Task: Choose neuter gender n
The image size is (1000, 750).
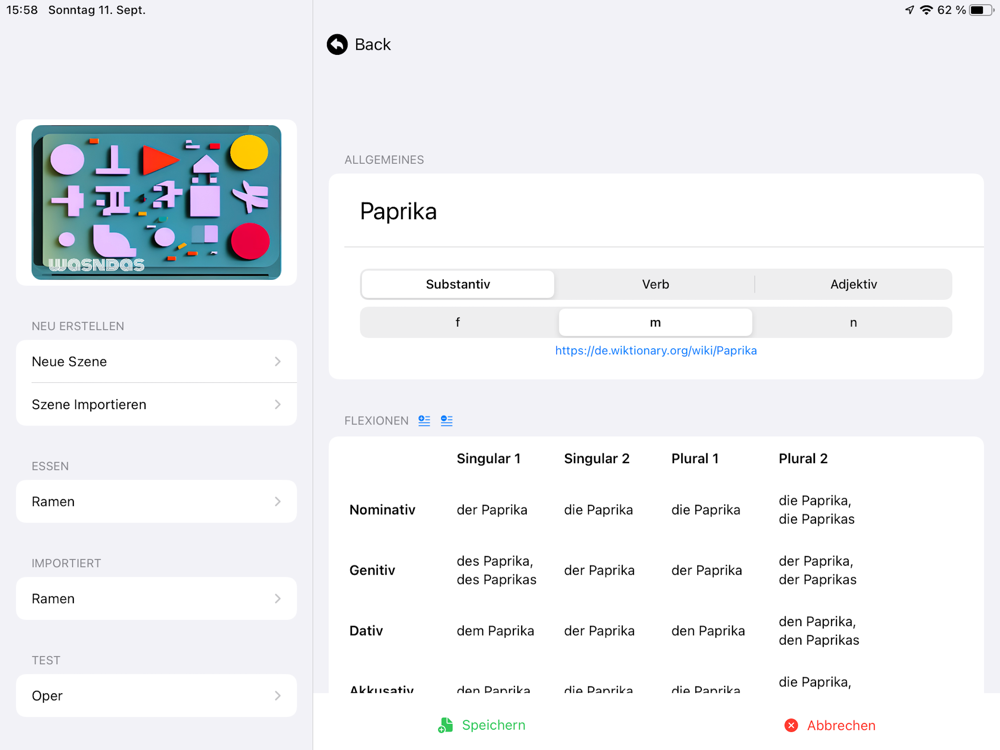Action: pos(853,323)
